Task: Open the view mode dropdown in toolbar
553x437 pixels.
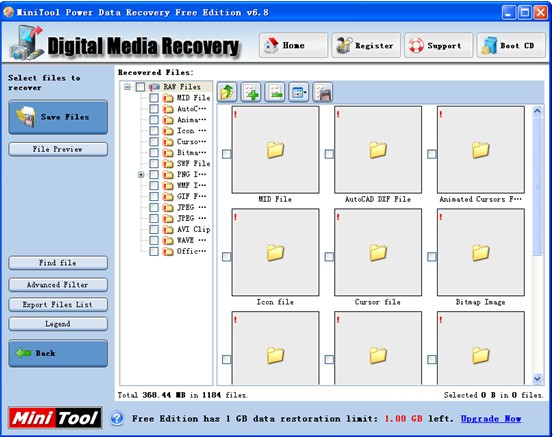Action: click(x=299, y=92)
